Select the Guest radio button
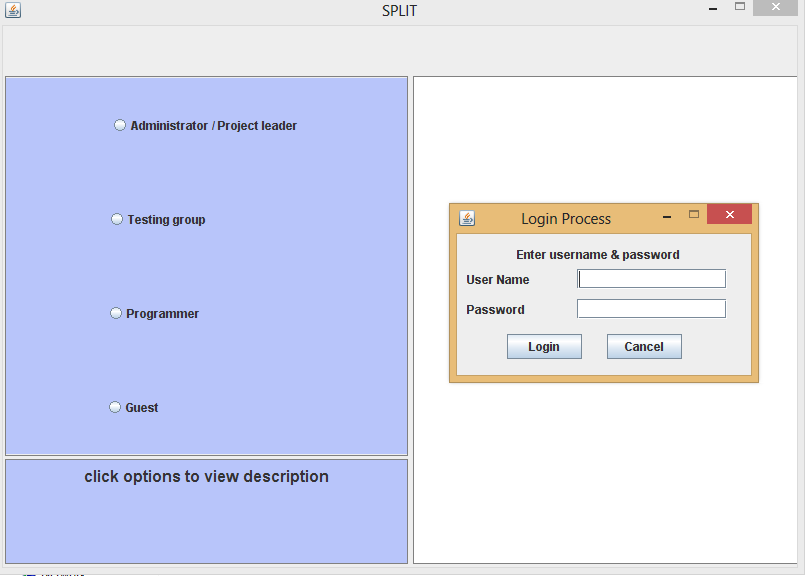 tap(115, 407)
